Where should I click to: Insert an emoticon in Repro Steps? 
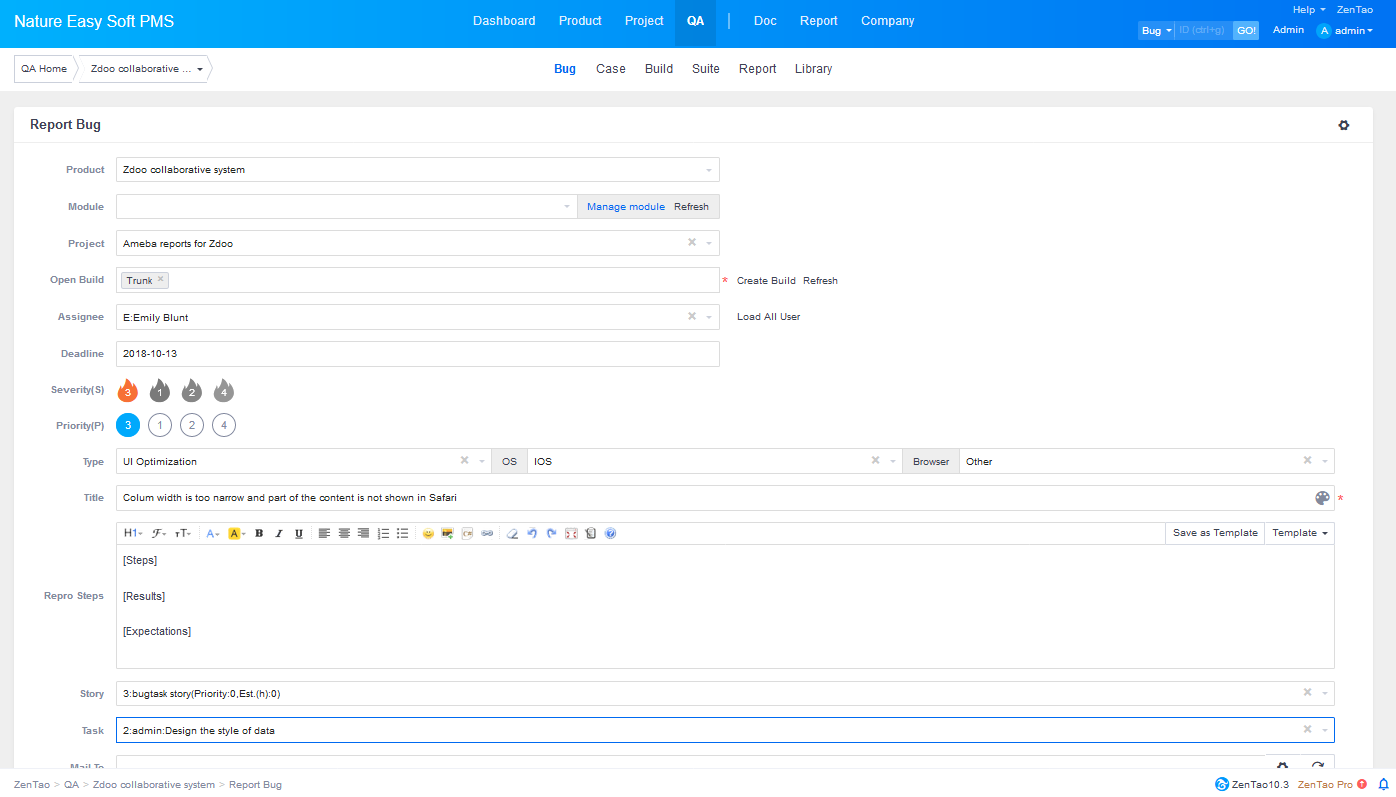coord(428,534)
